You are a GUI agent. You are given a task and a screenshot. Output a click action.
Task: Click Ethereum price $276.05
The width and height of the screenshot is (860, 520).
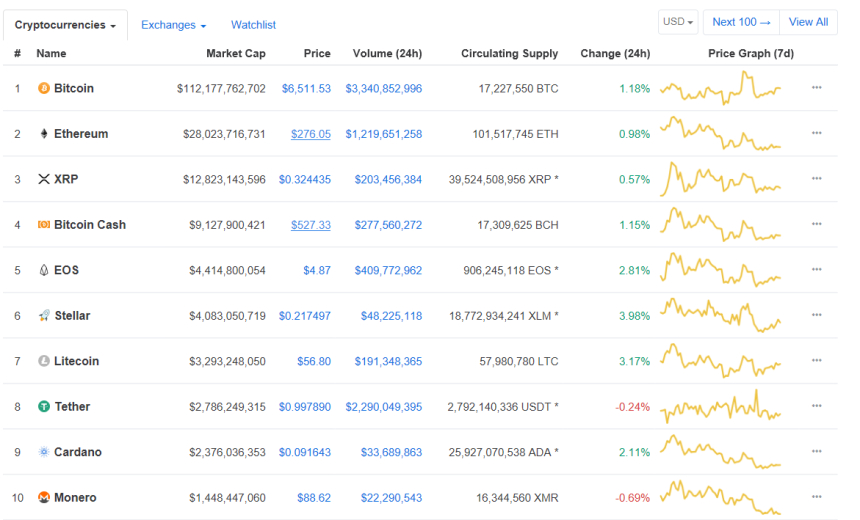point(311,134)
